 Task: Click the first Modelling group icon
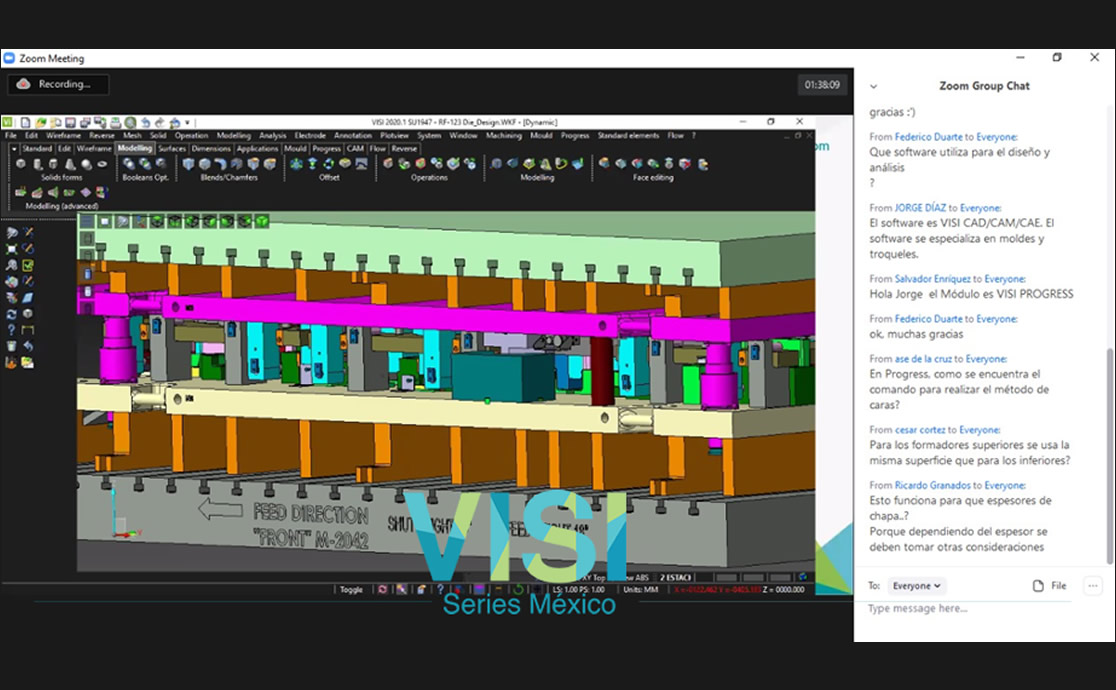(x=496, y=164)
